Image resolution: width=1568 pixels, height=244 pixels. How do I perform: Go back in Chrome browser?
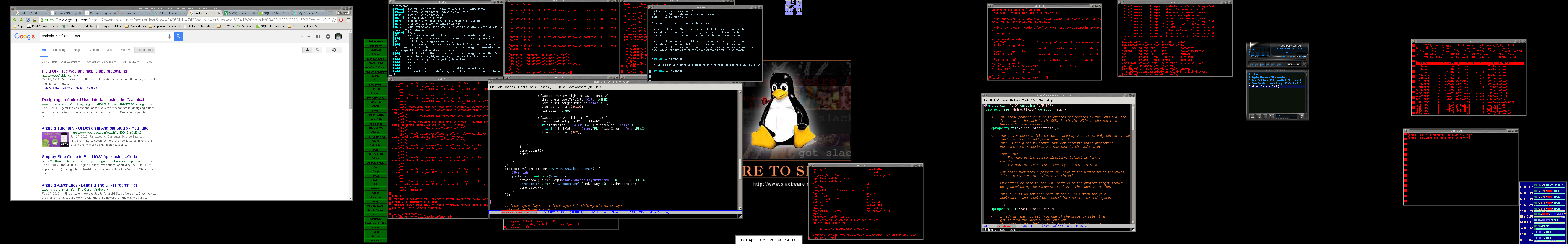click(15, 20)
